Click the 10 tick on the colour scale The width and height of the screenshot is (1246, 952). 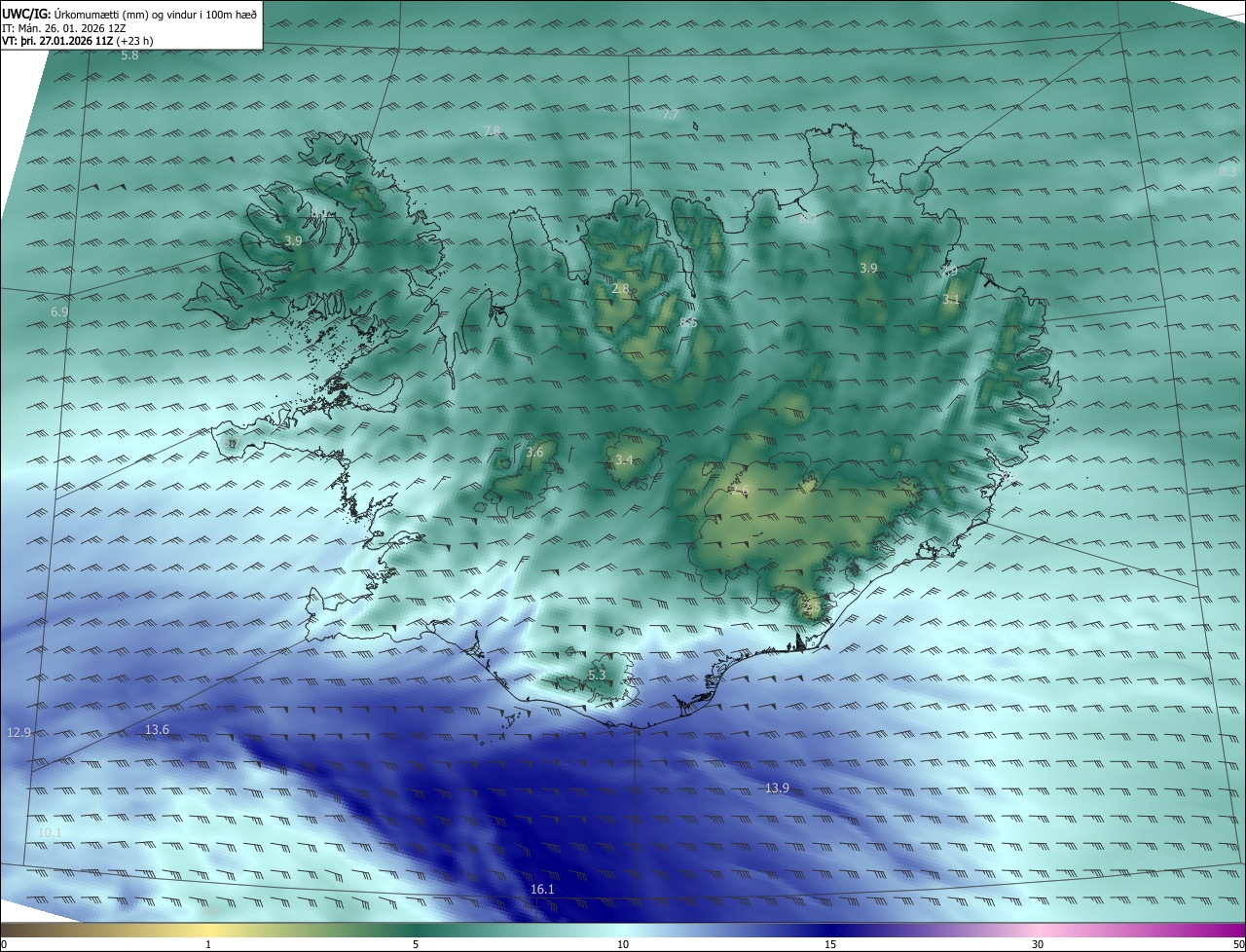point(623,944)
